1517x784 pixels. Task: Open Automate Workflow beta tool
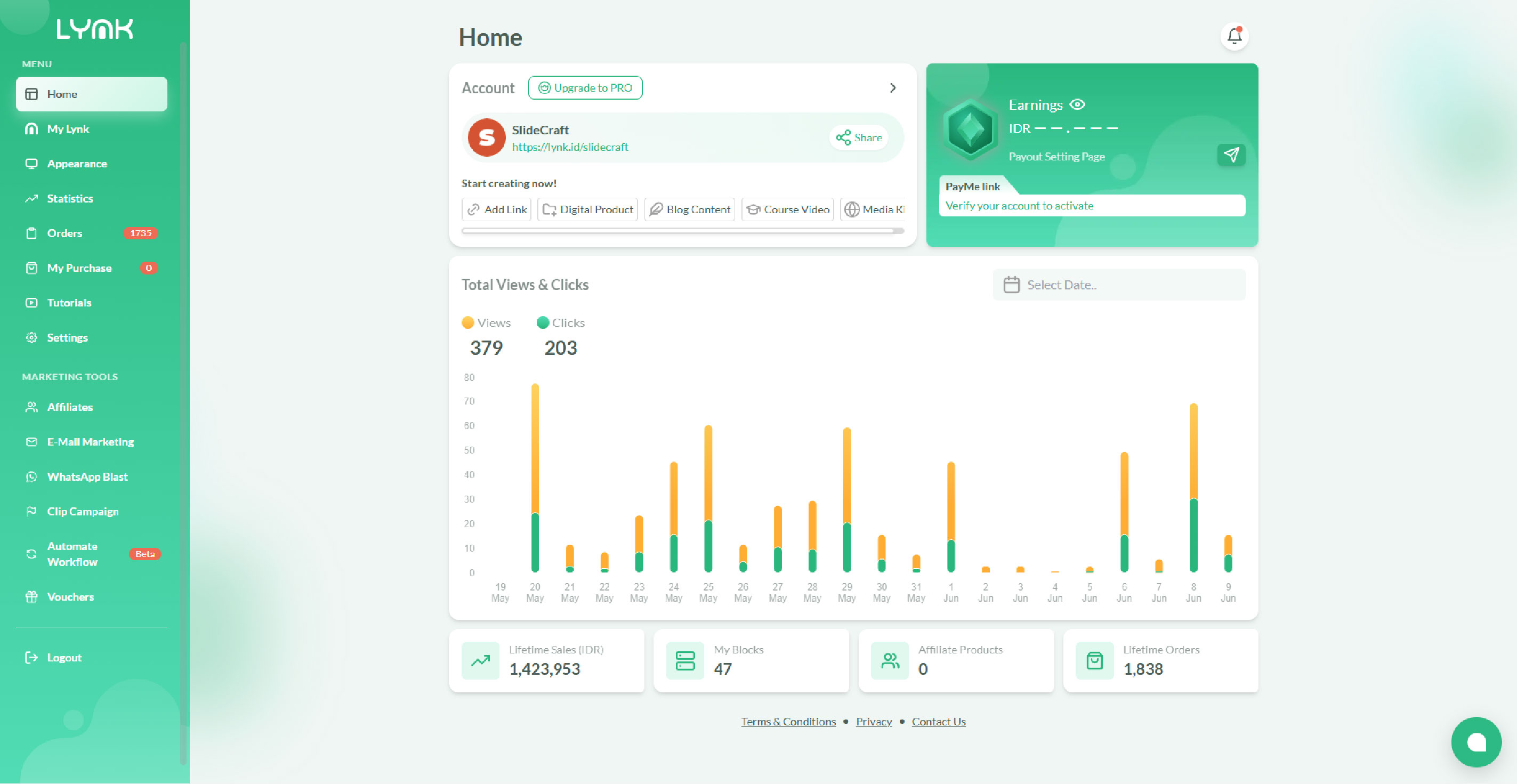(x=91, y=554)
